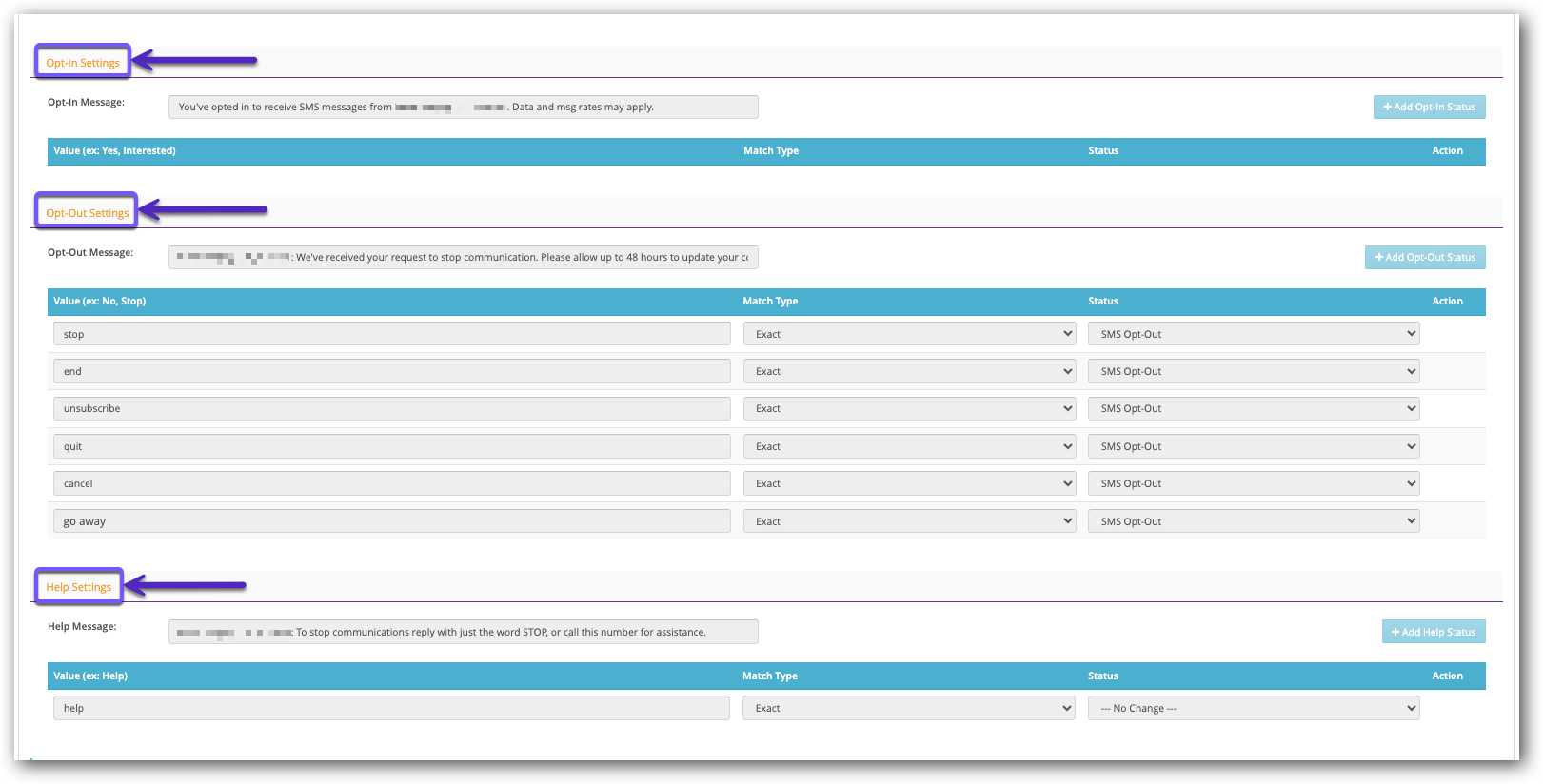Click the Opt-In Settings heading

[x=83, y=63]
